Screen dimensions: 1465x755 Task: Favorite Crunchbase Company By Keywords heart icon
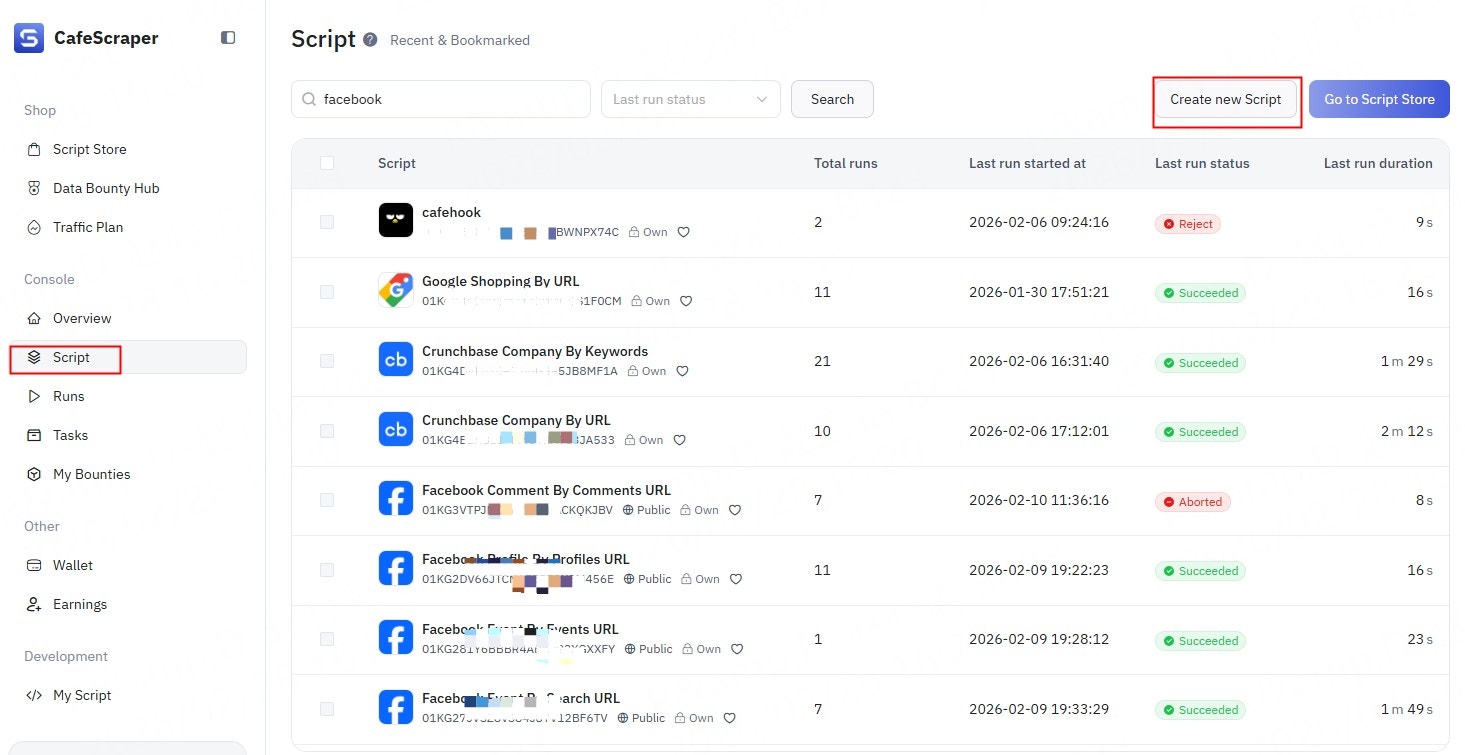[x=682, y=371]
